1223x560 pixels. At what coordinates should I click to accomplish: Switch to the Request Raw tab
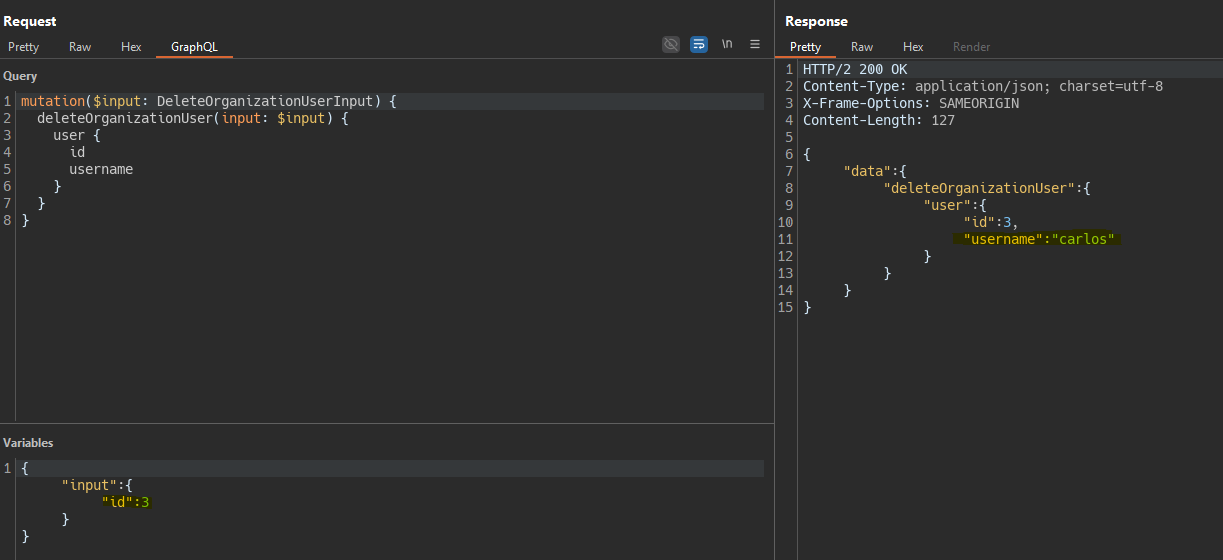tap(80, 47)
